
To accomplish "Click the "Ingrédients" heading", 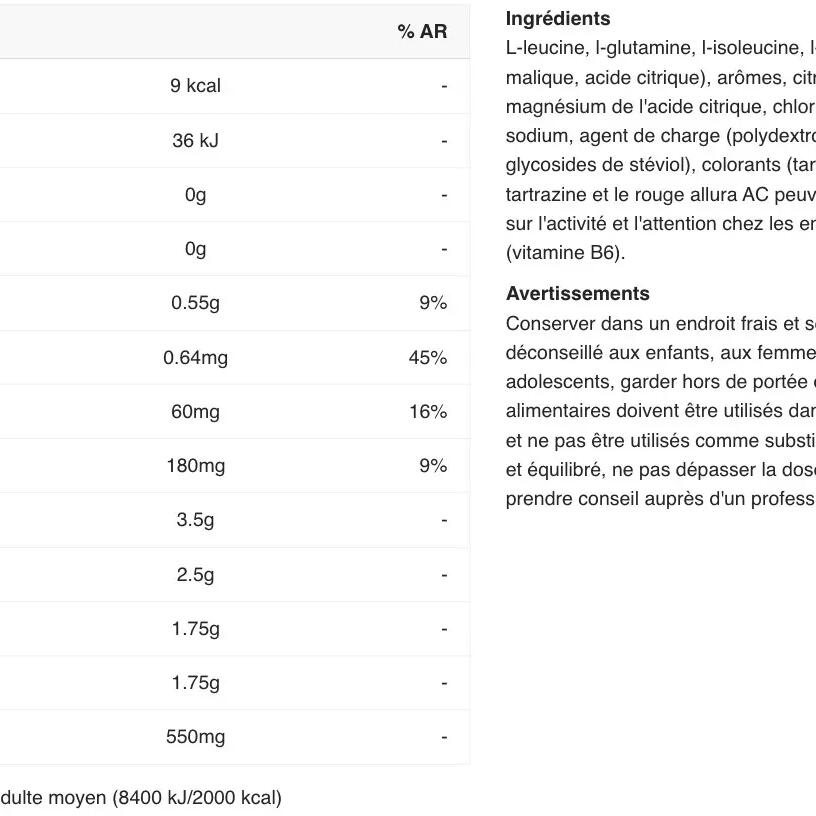I will click(558, 19).
